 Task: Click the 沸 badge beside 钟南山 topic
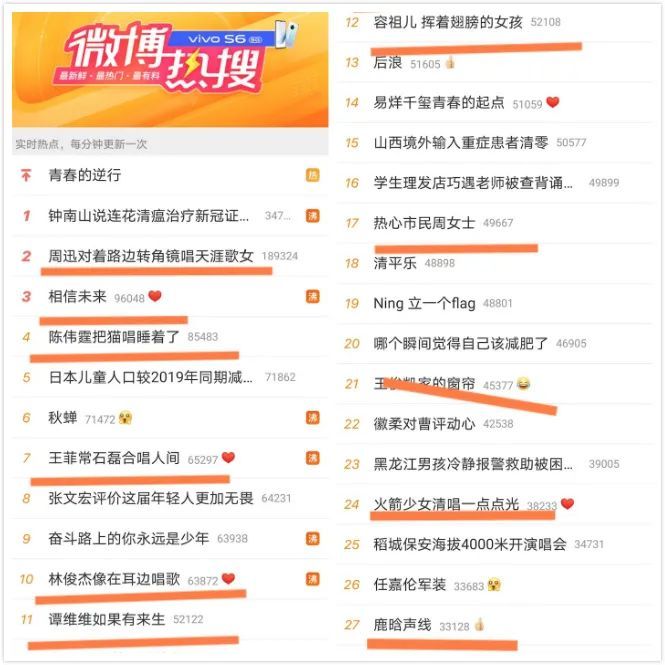pos(313,216)
